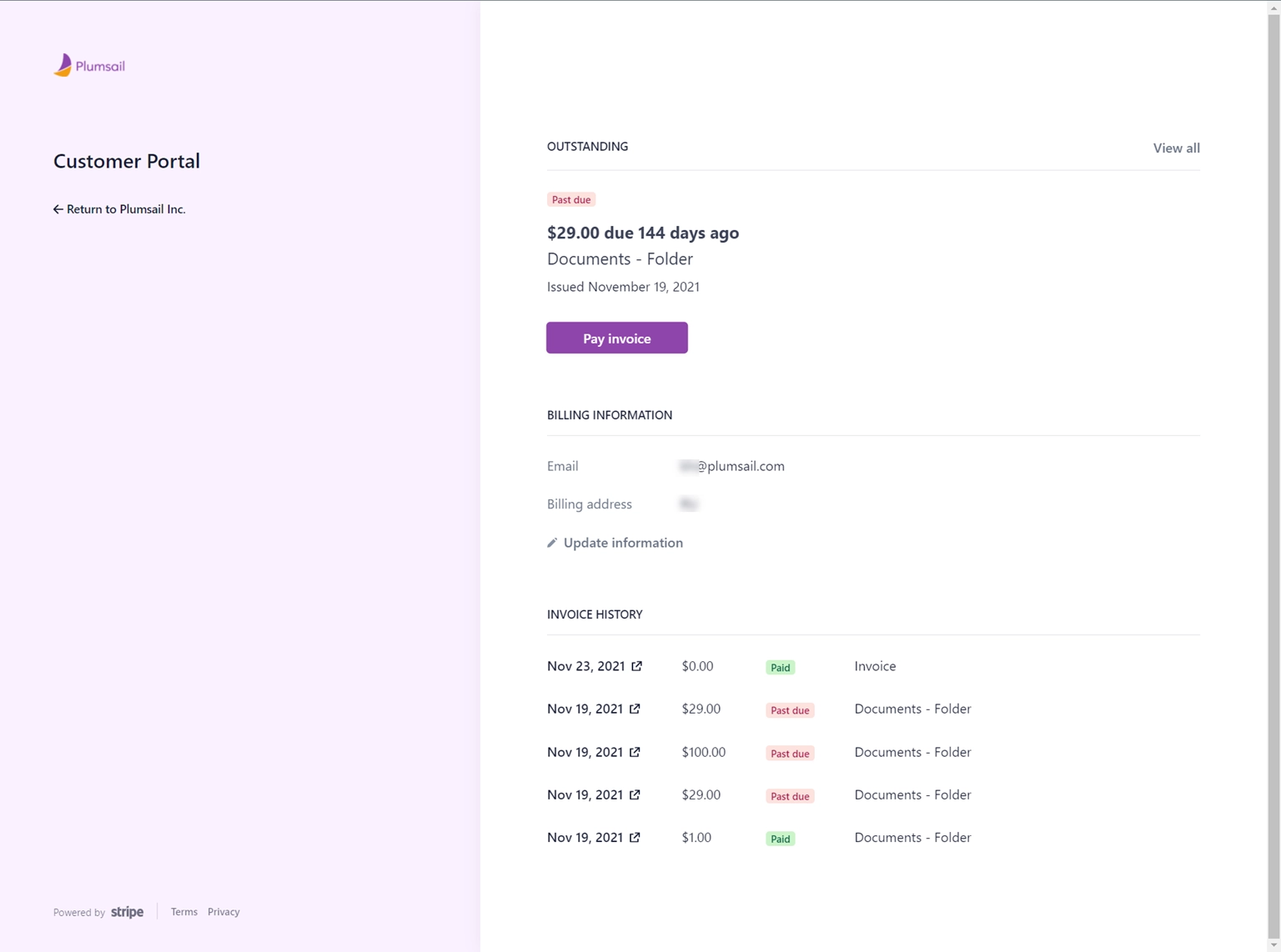The image size is (1281, 952).
Task: Click 'Powered by' footer text
Action: 79,913
